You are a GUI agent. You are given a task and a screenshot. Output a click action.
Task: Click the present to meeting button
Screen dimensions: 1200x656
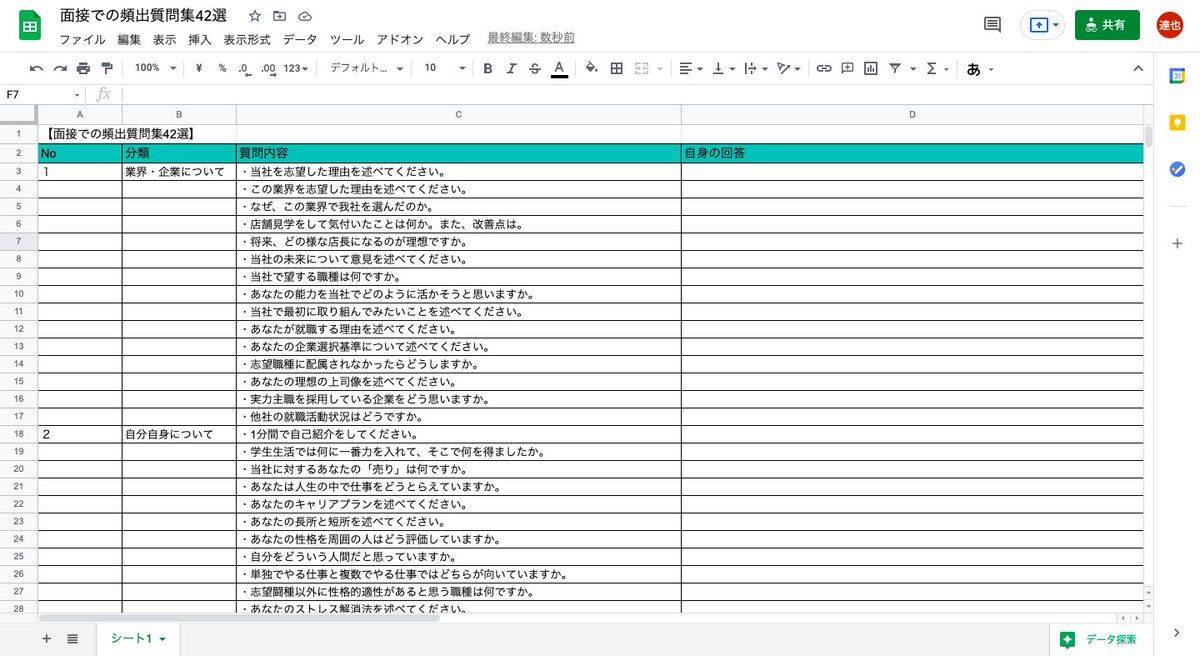pyautogui.click(x=1042, y=25)
